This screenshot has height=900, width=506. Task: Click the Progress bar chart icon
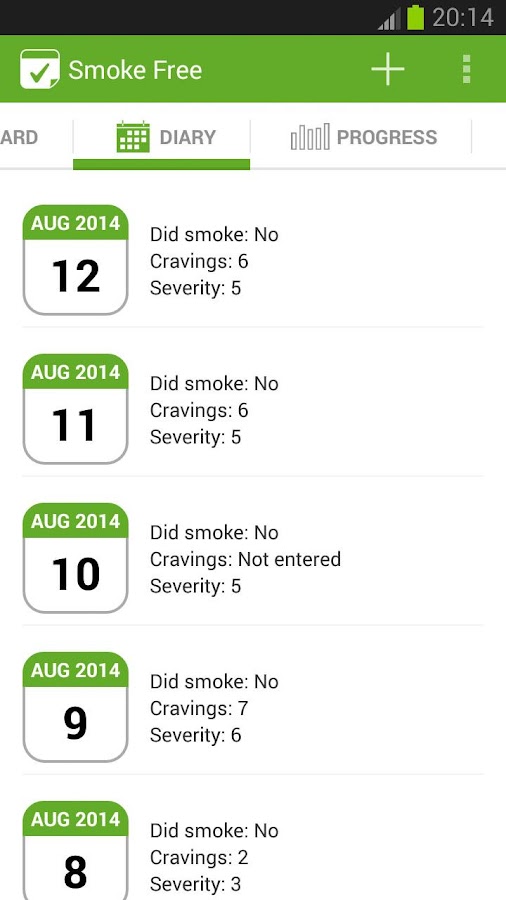click(310, 137)
